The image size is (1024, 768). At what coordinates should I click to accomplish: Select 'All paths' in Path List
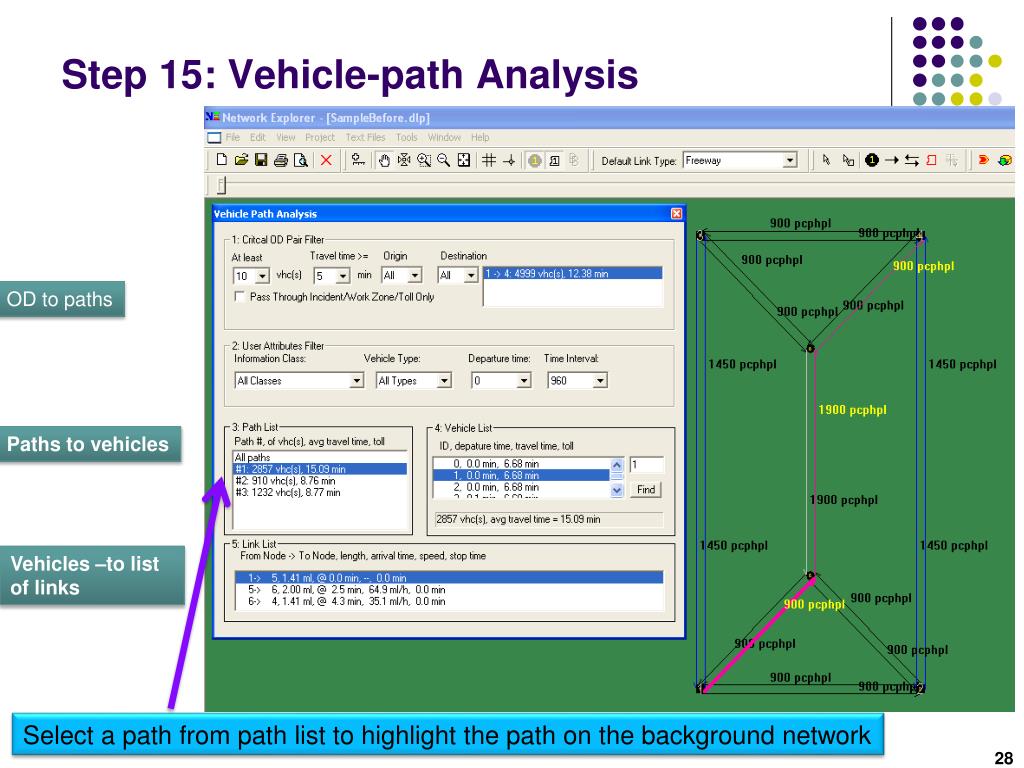[x=320, y=457]
